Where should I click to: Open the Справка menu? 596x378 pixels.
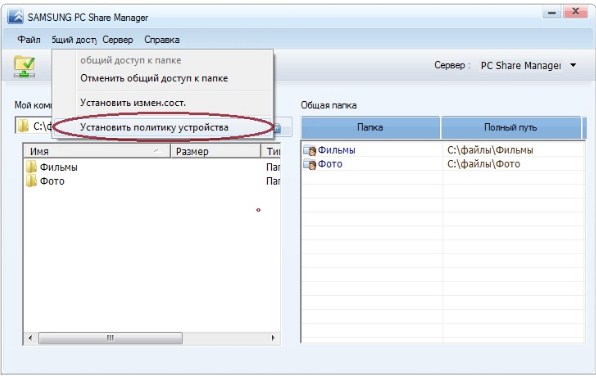pos(162,40)
